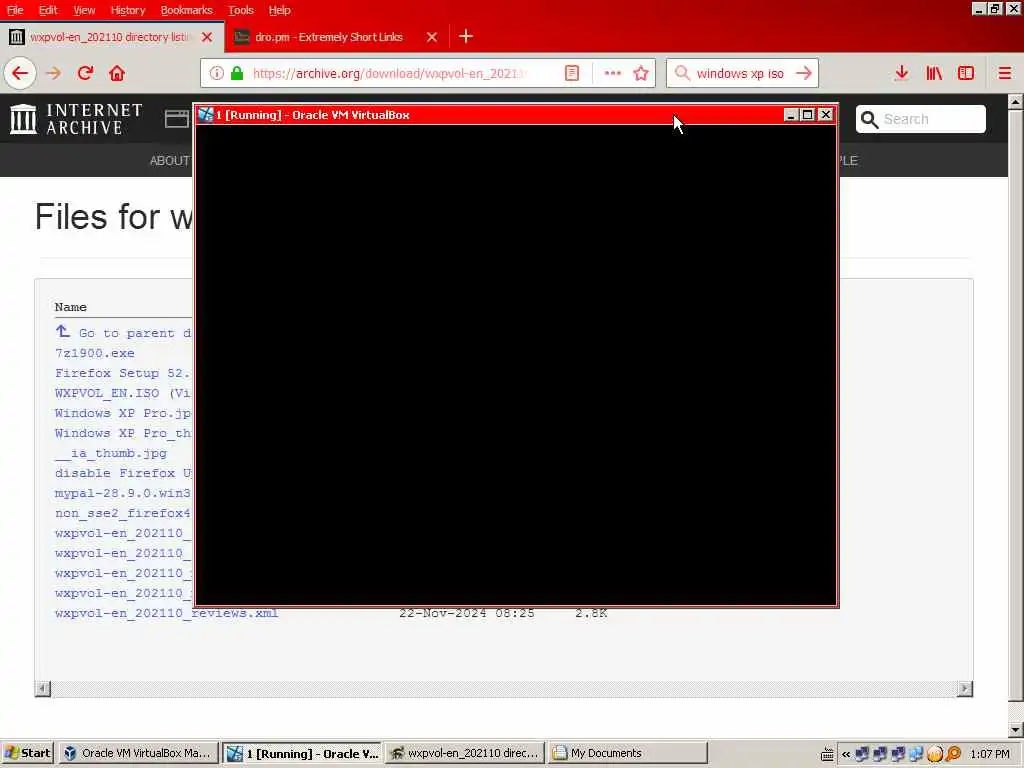The height and width of the screenshot is (768, 1024).
Task: Close the wxpvol-en_202110 directory listing tab
Action: (207, 37)
